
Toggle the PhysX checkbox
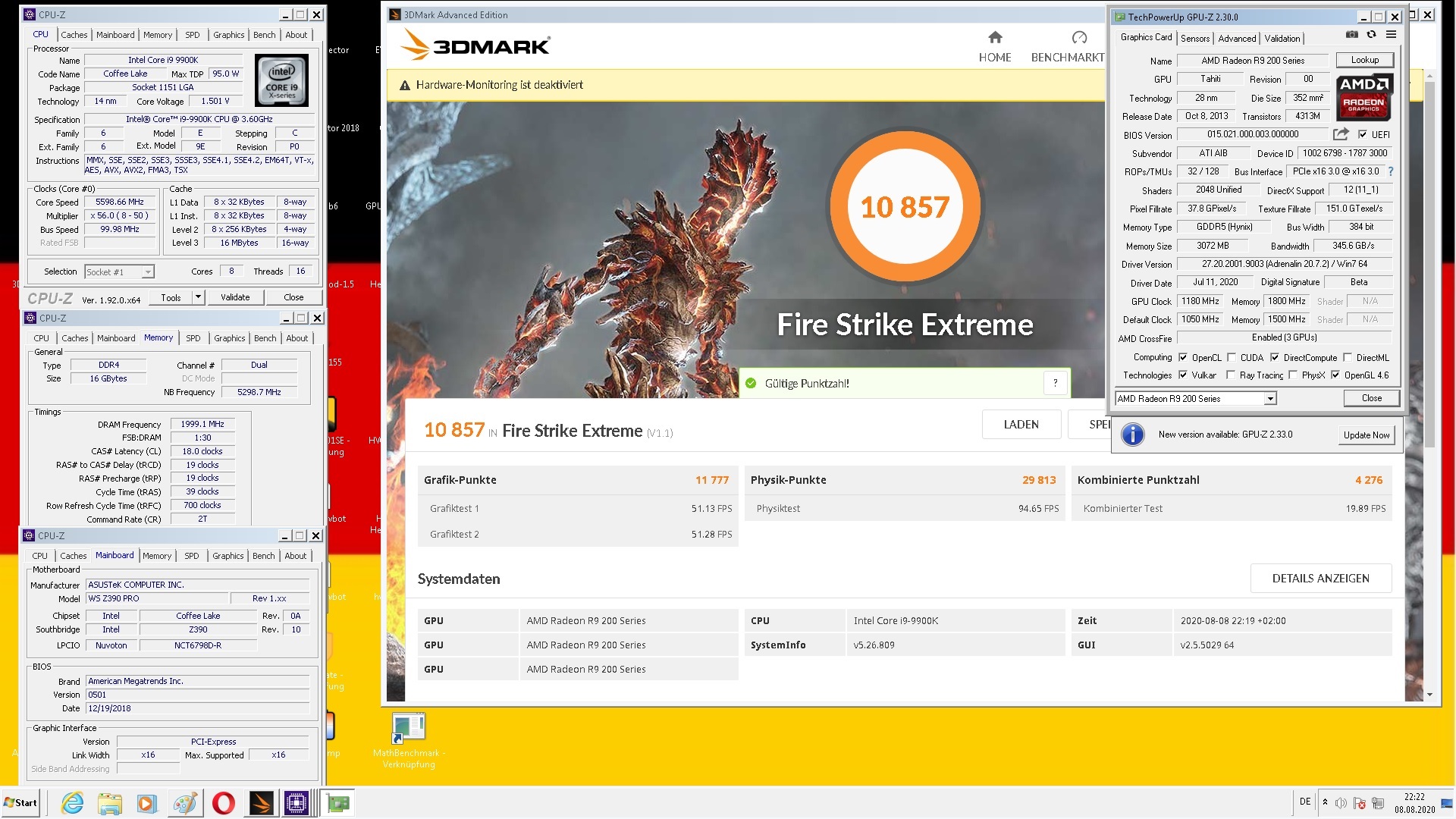pyautogui.click(x=1292, y=375)
